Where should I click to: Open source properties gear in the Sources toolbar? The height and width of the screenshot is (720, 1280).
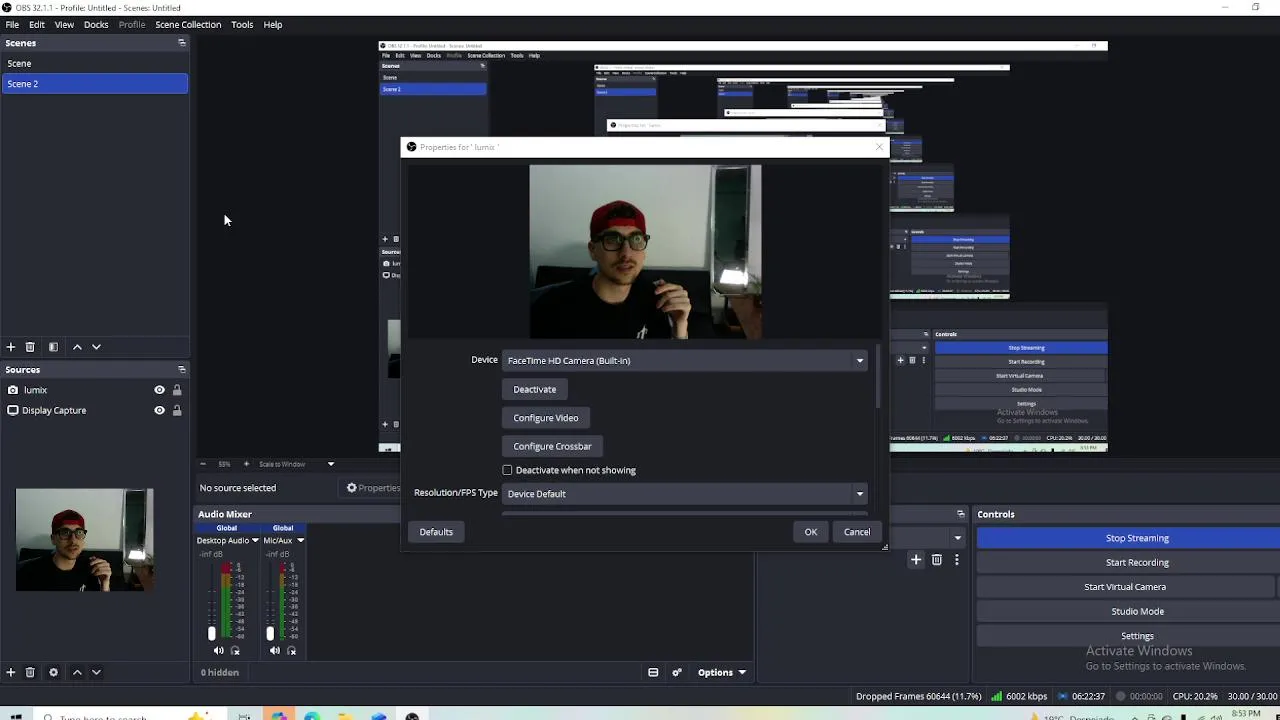tap(53, 673)
